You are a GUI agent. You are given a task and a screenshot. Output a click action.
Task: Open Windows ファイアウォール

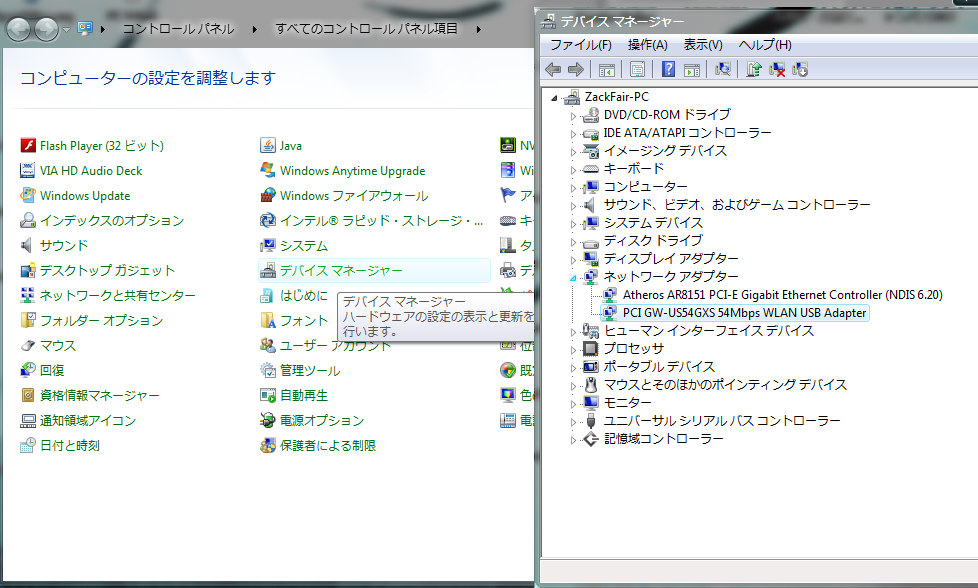pos(344,196)
